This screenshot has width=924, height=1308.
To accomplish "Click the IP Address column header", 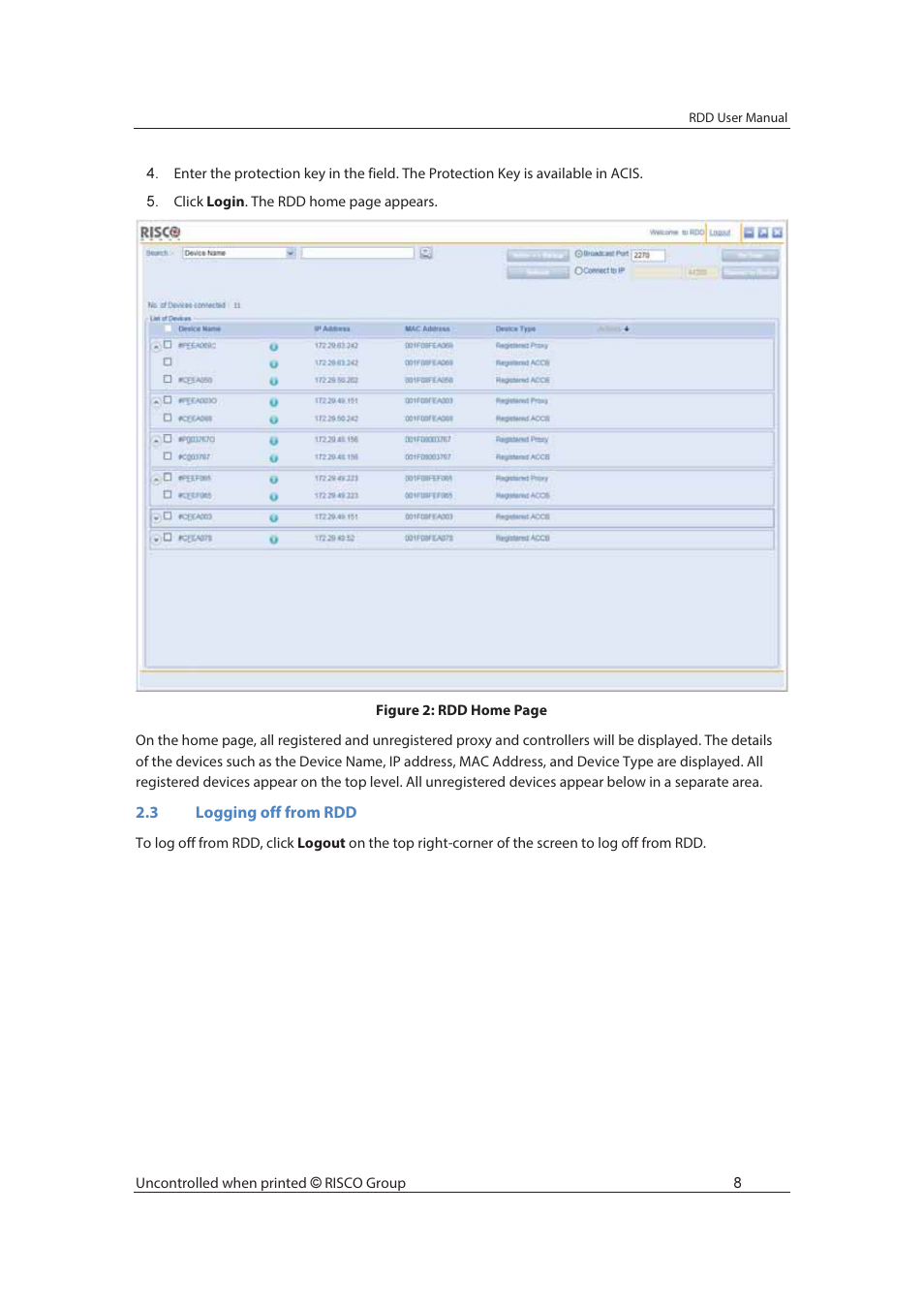I will click(332, 329).
